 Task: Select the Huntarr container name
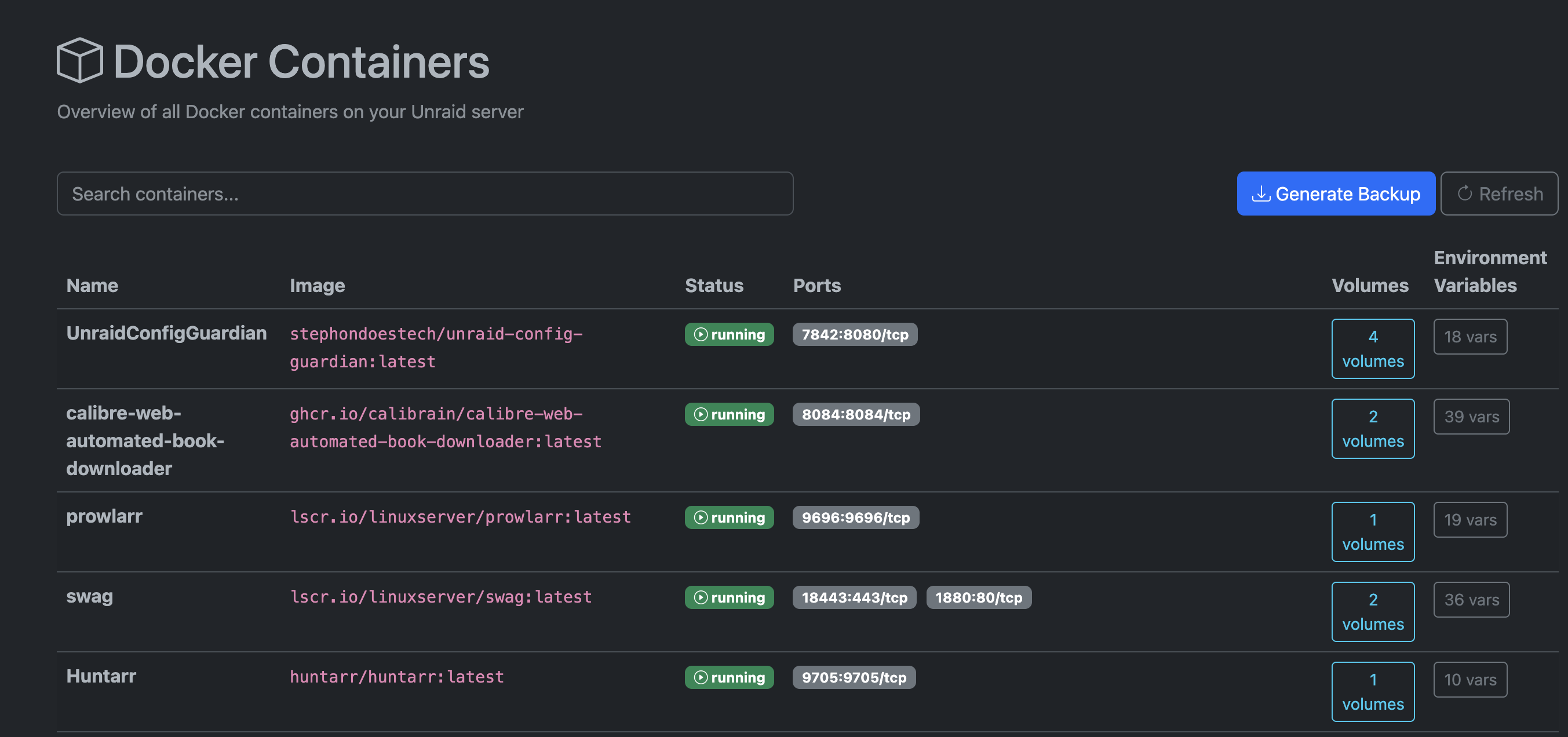tap(101, 676)
